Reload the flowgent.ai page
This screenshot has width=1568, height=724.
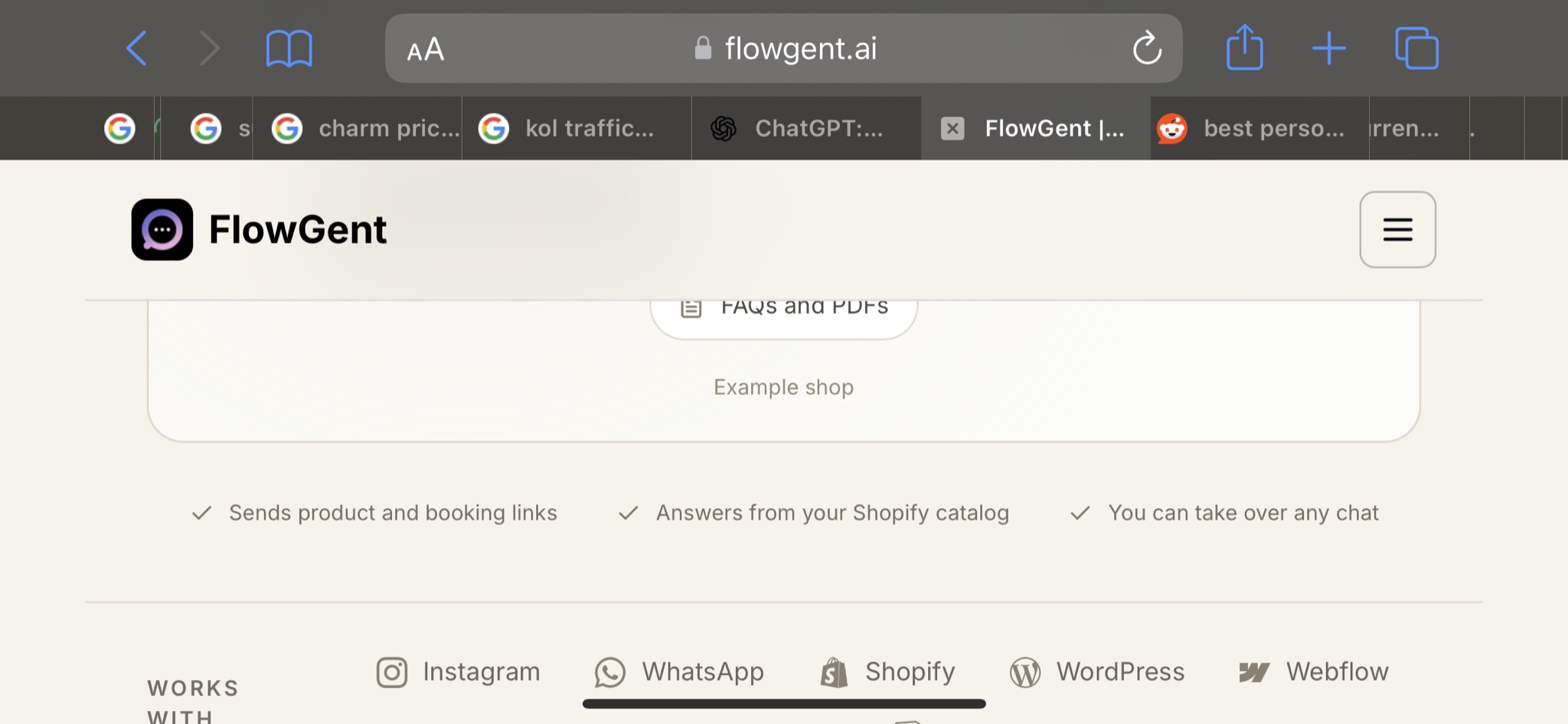coord(1147,48)
